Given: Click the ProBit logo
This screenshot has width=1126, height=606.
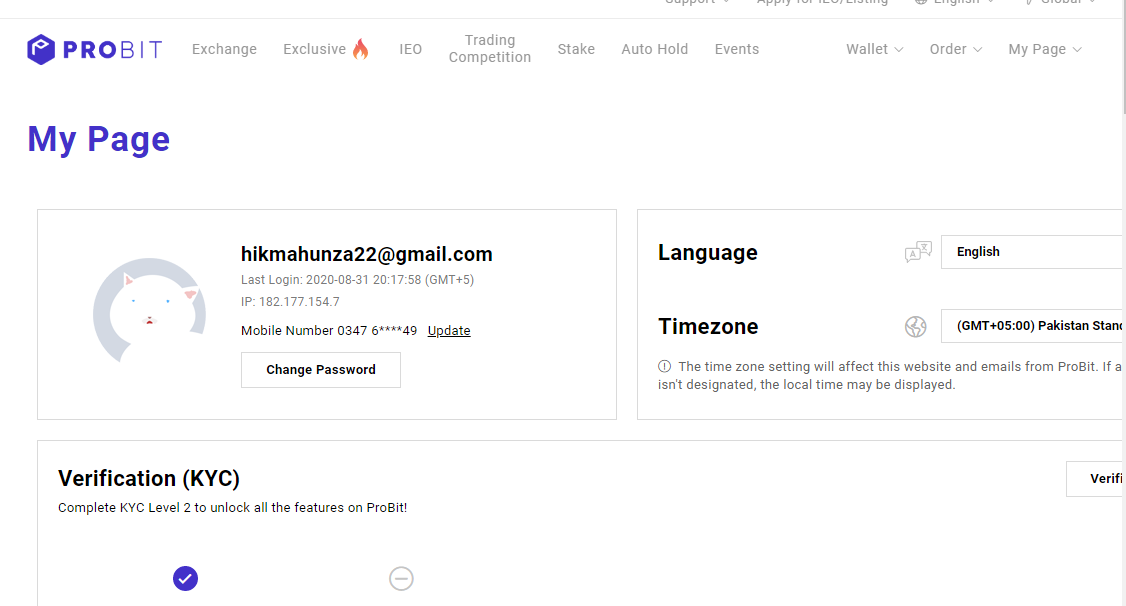Looking at the screenshot, I should tap(94, 49).
